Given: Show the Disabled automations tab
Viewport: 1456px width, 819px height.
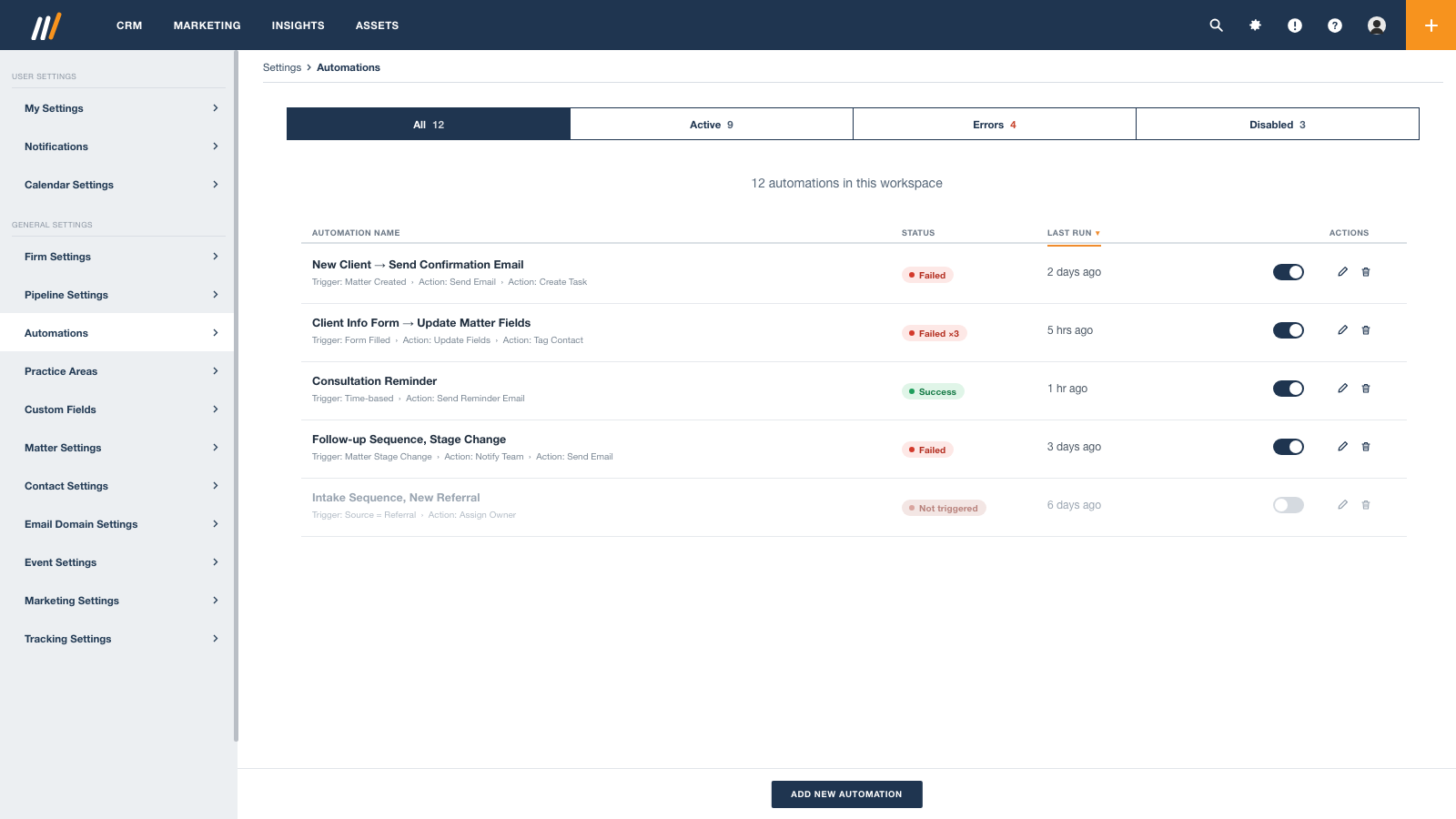Looking at the screenshot, I should [x=1278, y=125].
